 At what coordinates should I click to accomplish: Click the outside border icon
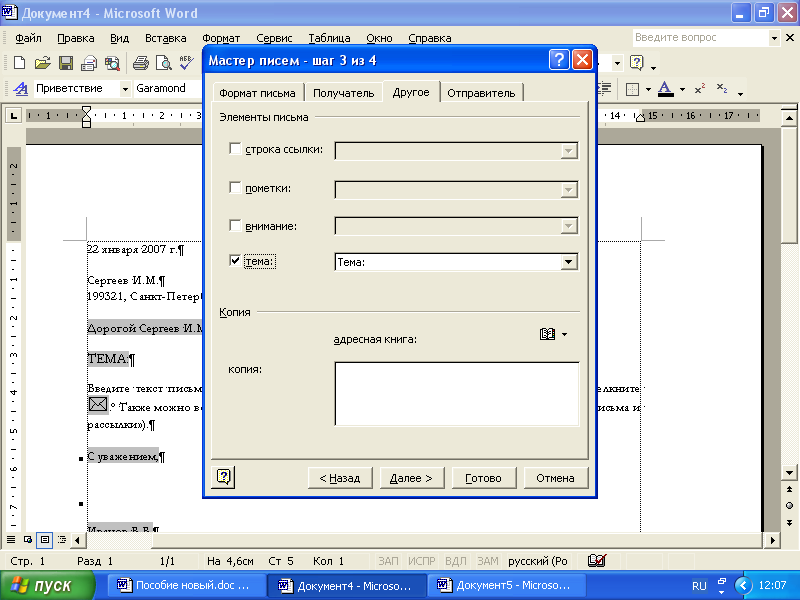click(632, 89)
